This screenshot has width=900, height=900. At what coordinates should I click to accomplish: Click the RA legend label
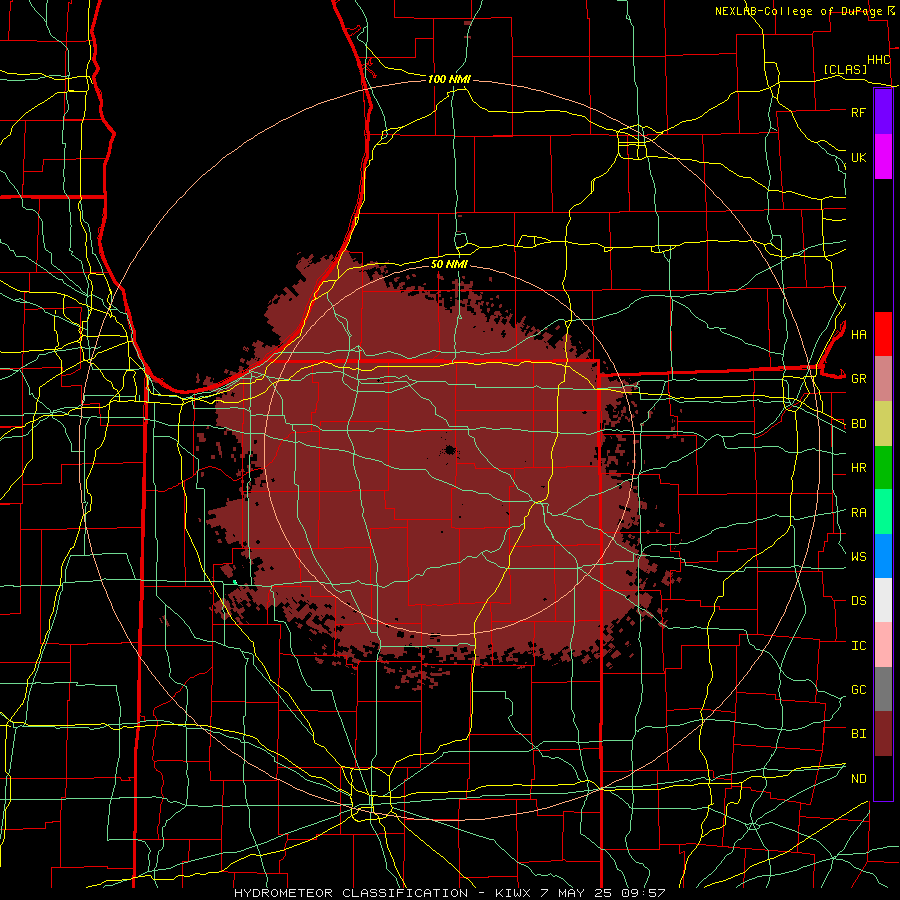tap(858, 513)
